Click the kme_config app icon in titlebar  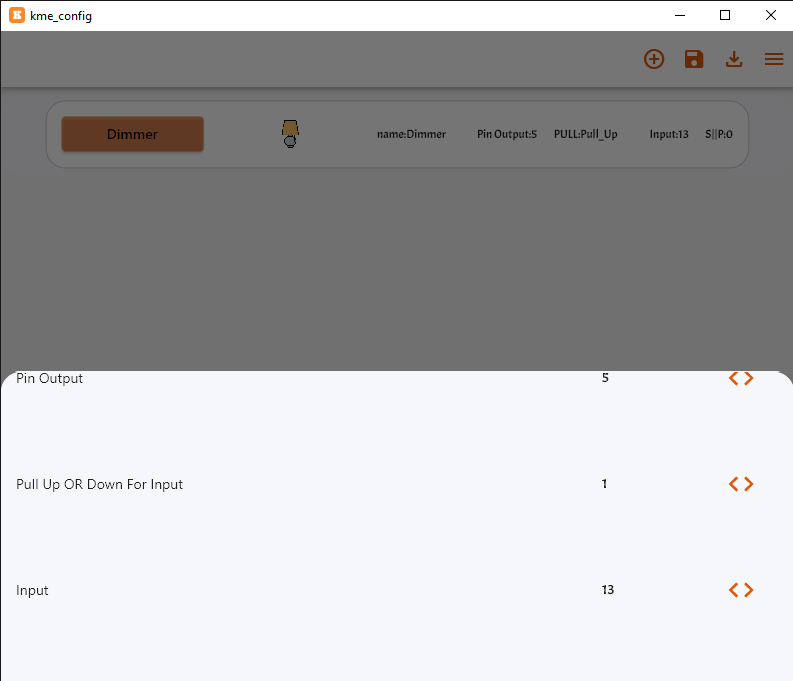click(17, 15)
